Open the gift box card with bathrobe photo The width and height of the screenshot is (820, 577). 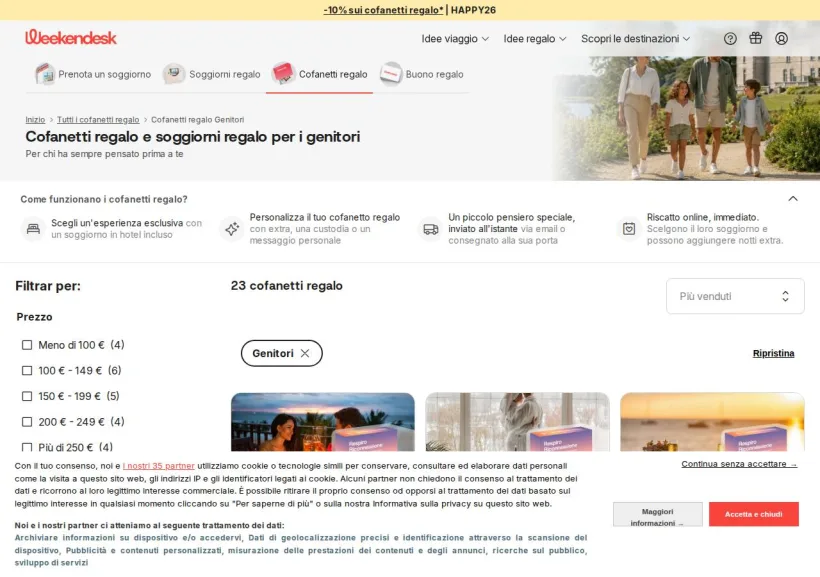point(517,422)
